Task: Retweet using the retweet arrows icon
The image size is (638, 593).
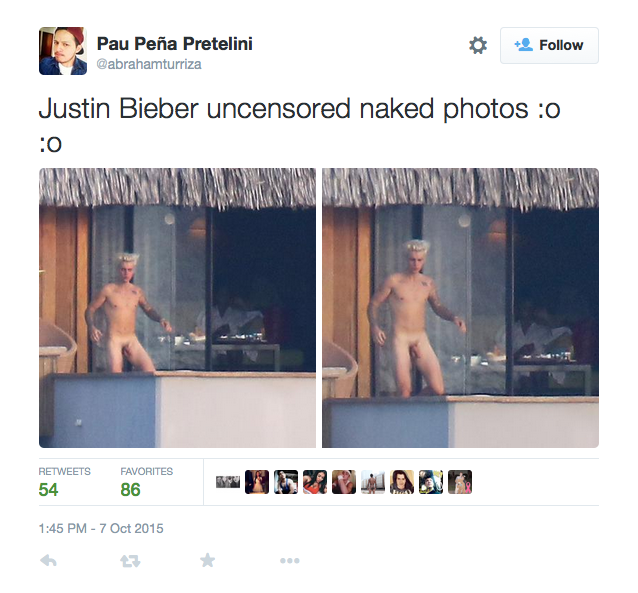Action: 130,561
